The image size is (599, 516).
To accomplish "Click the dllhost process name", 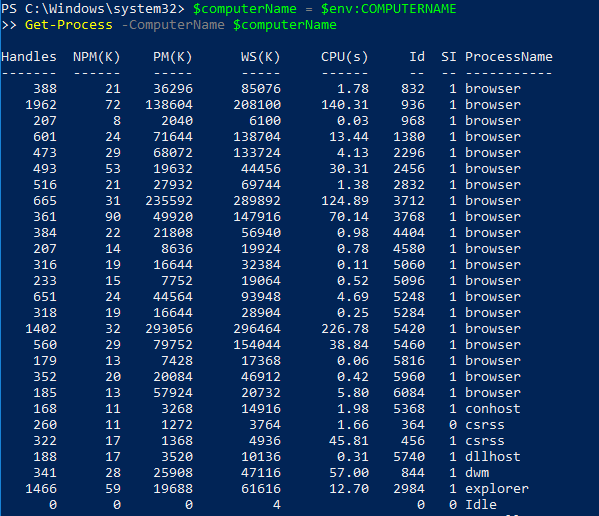I will [493, 457].
